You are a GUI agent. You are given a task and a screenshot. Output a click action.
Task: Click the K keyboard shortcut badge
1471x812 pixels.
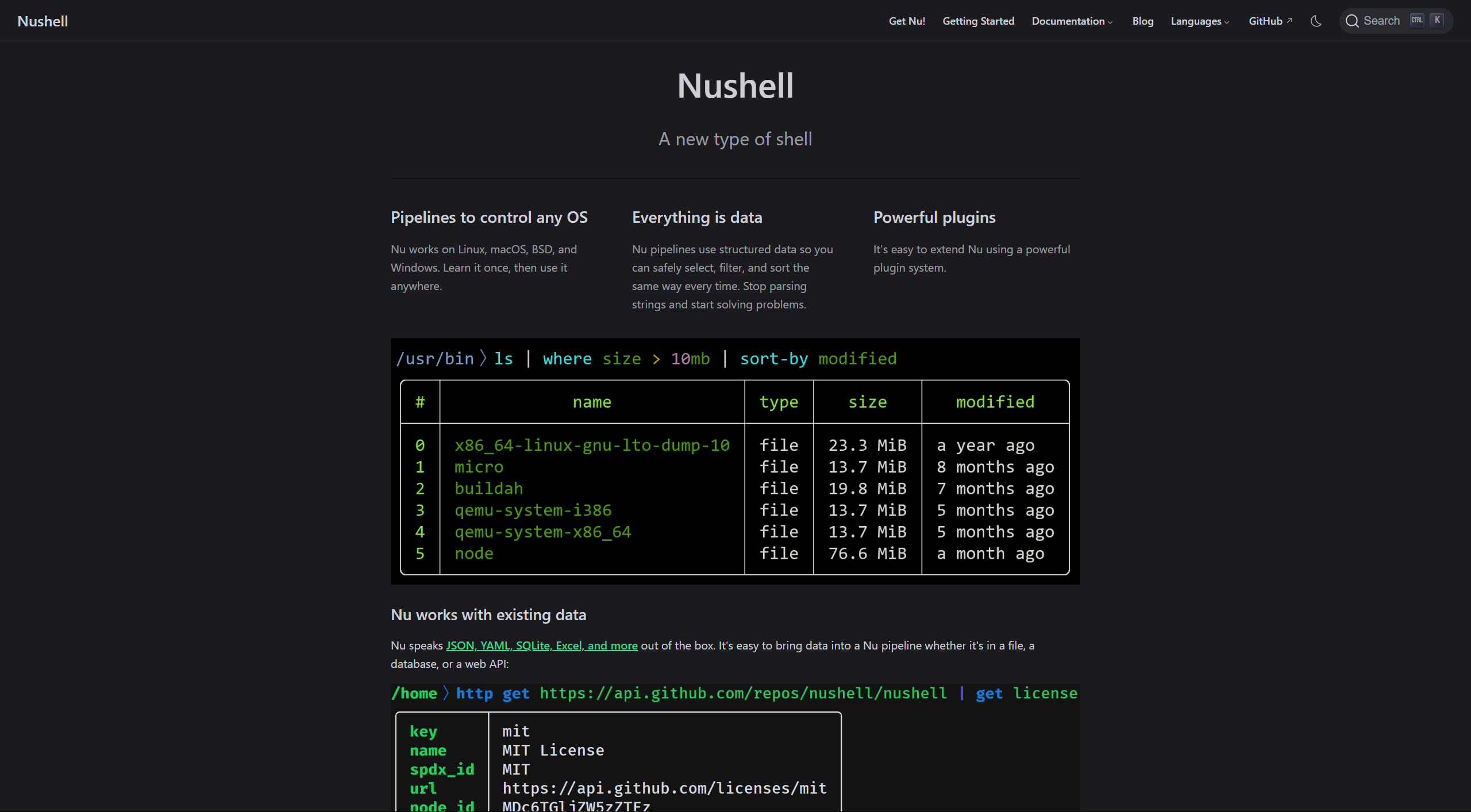1437,20
